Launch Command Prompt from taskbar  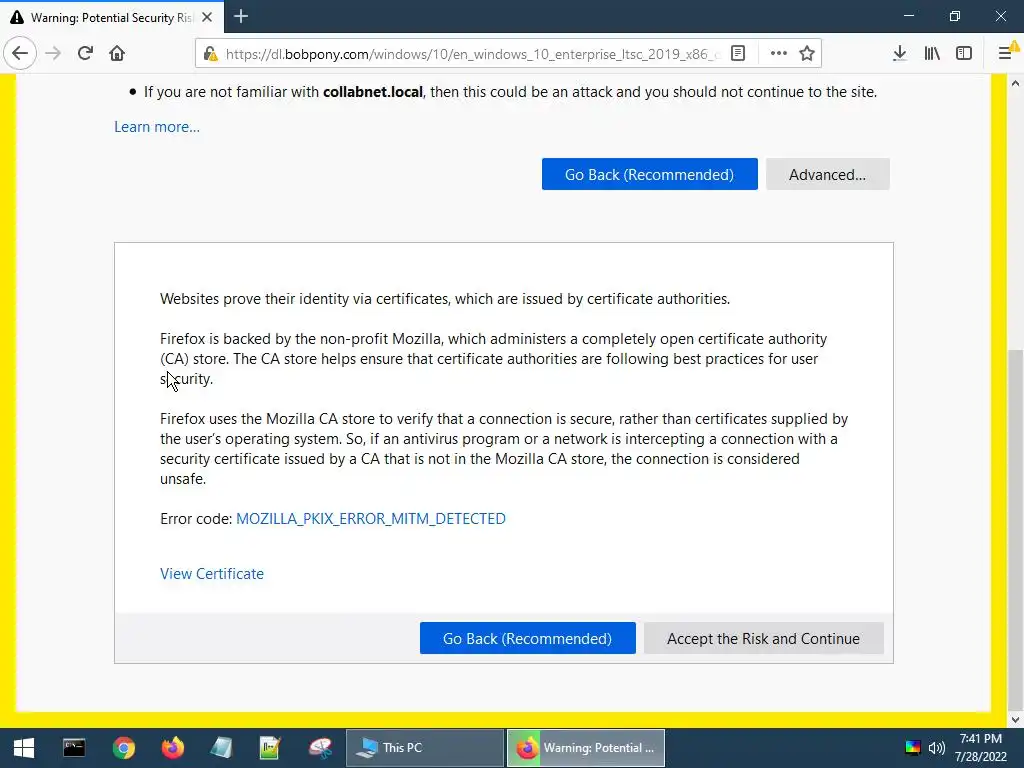click(74, 748)
